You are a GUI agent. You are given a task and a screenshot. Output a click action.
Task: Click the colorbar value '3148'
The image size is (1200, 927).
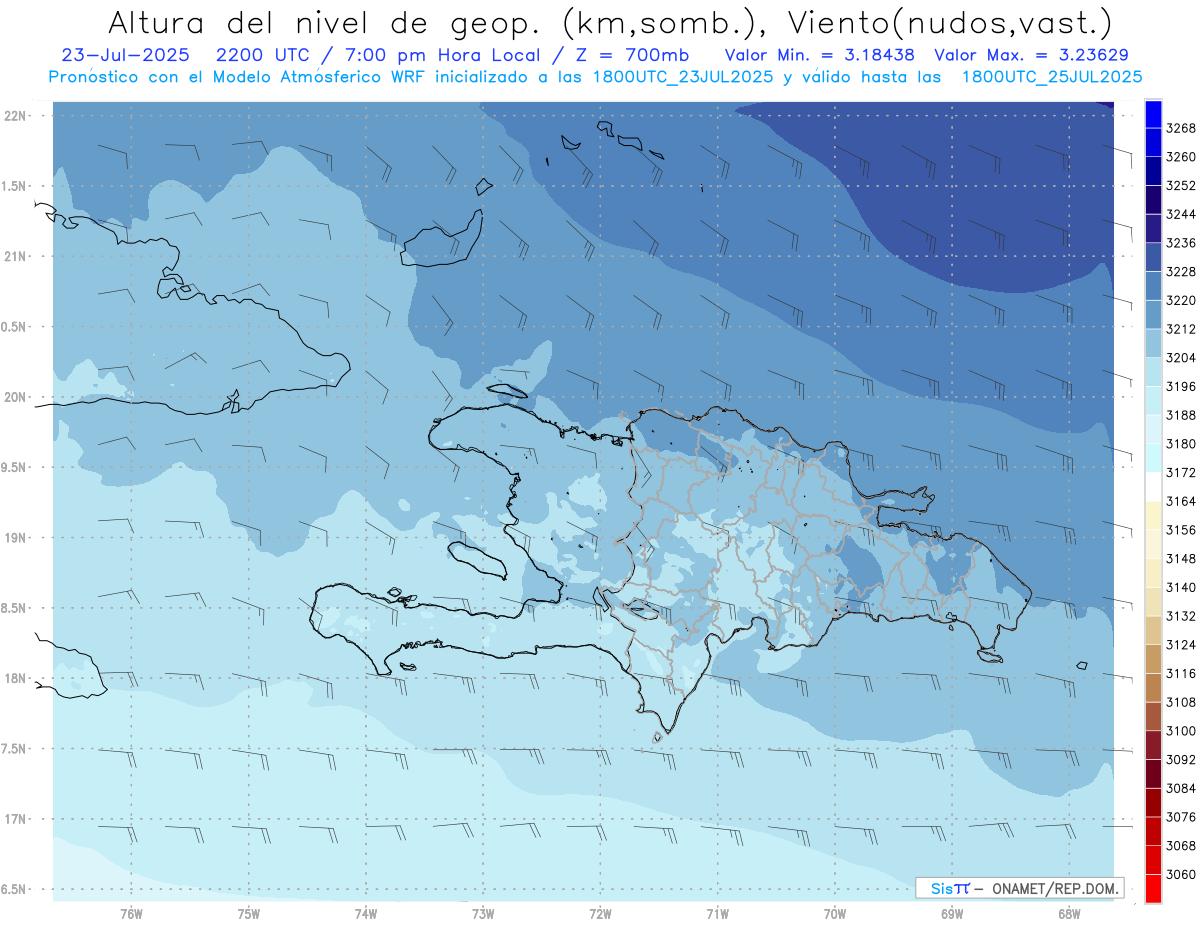tap(1181, 559)
